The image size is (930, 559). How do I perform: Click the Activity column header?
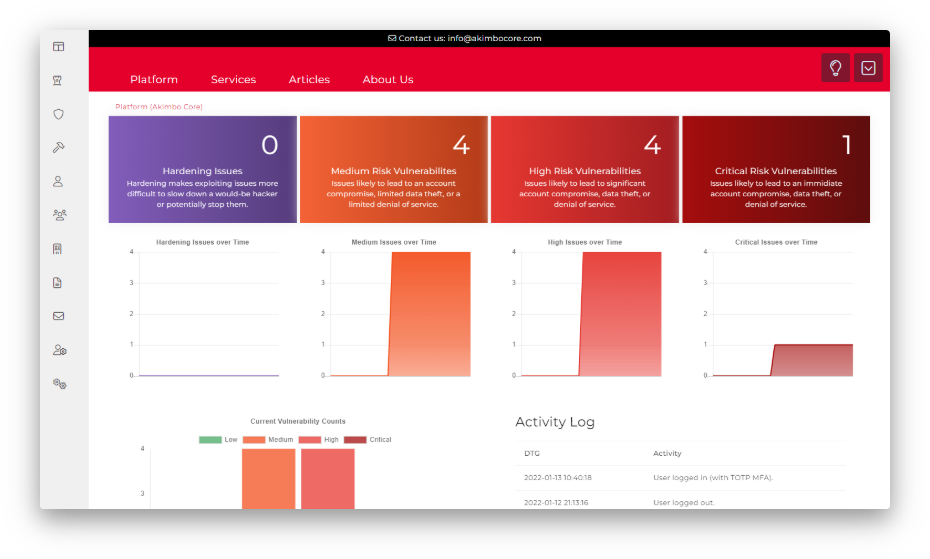click(x=667, y=453)
